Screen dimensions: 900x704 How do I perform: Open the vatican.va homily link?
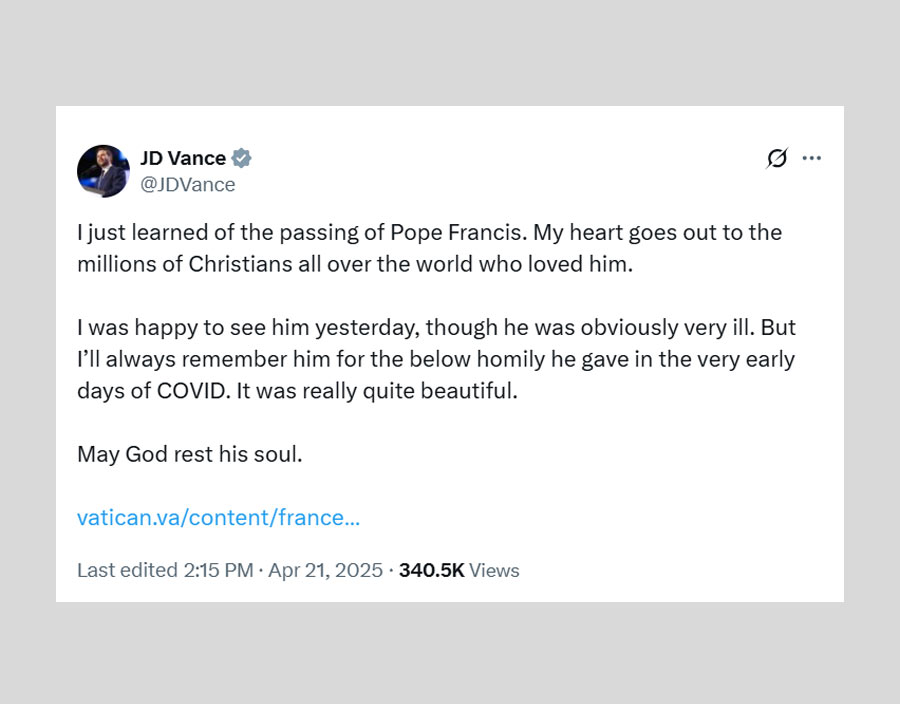[x=218, y=518]
